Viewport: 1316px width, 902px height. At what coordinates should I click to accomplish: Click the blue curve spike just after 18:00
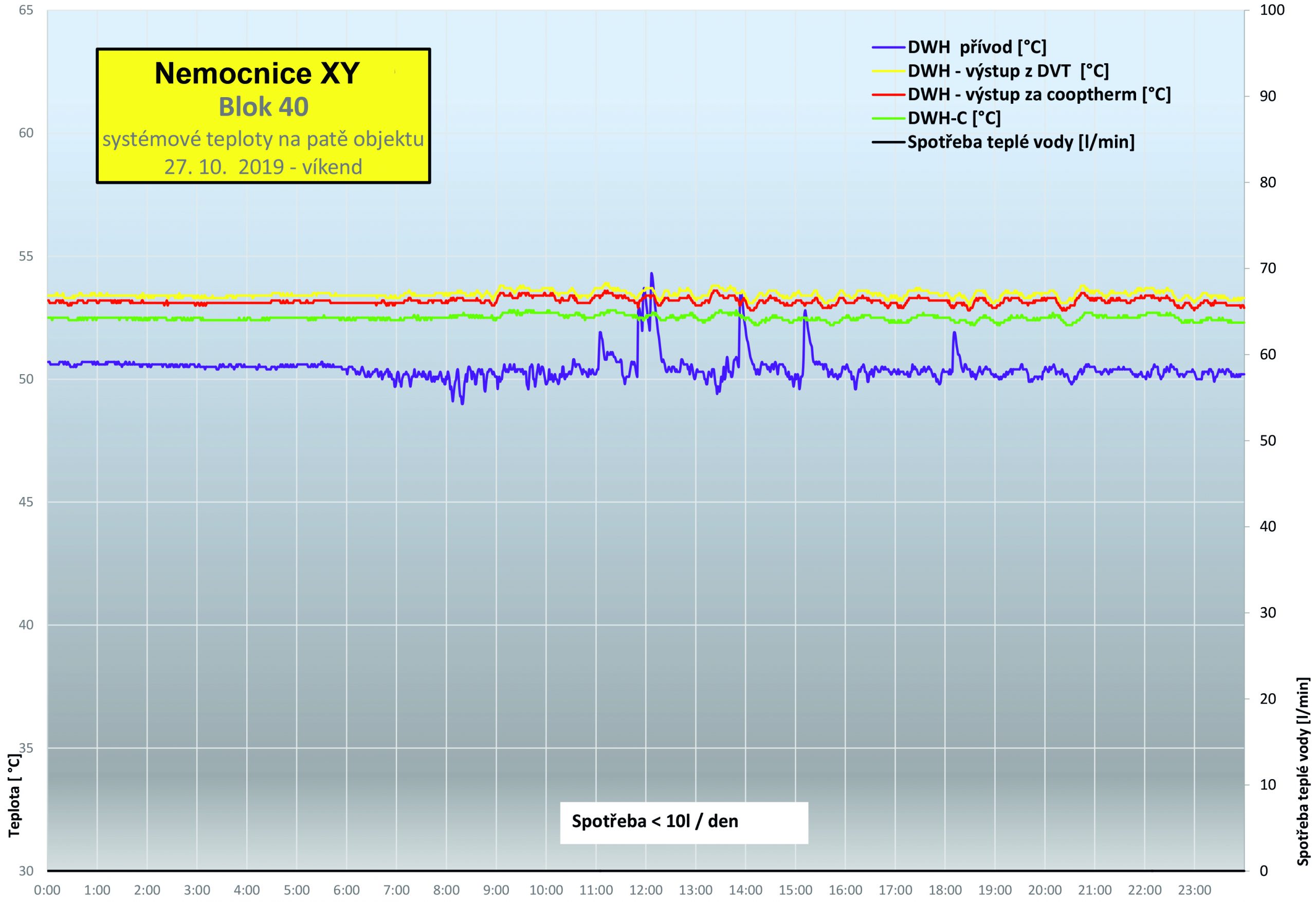pyautogui.click(x=954, y=334)
